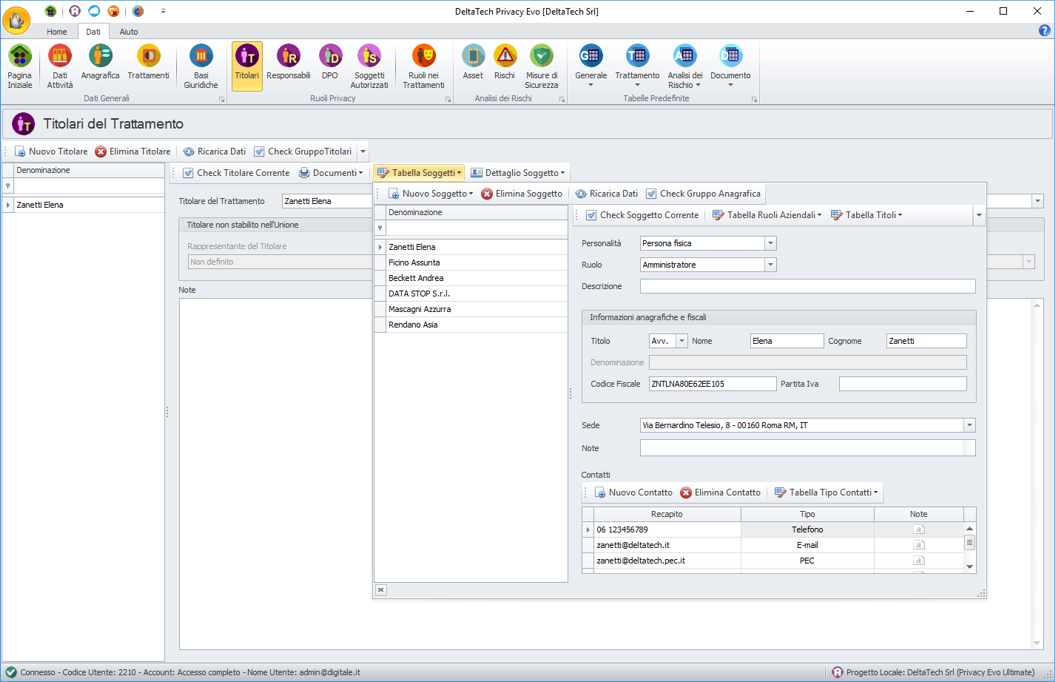Click the Cognome field containing Zanetti

pos(926,341)
